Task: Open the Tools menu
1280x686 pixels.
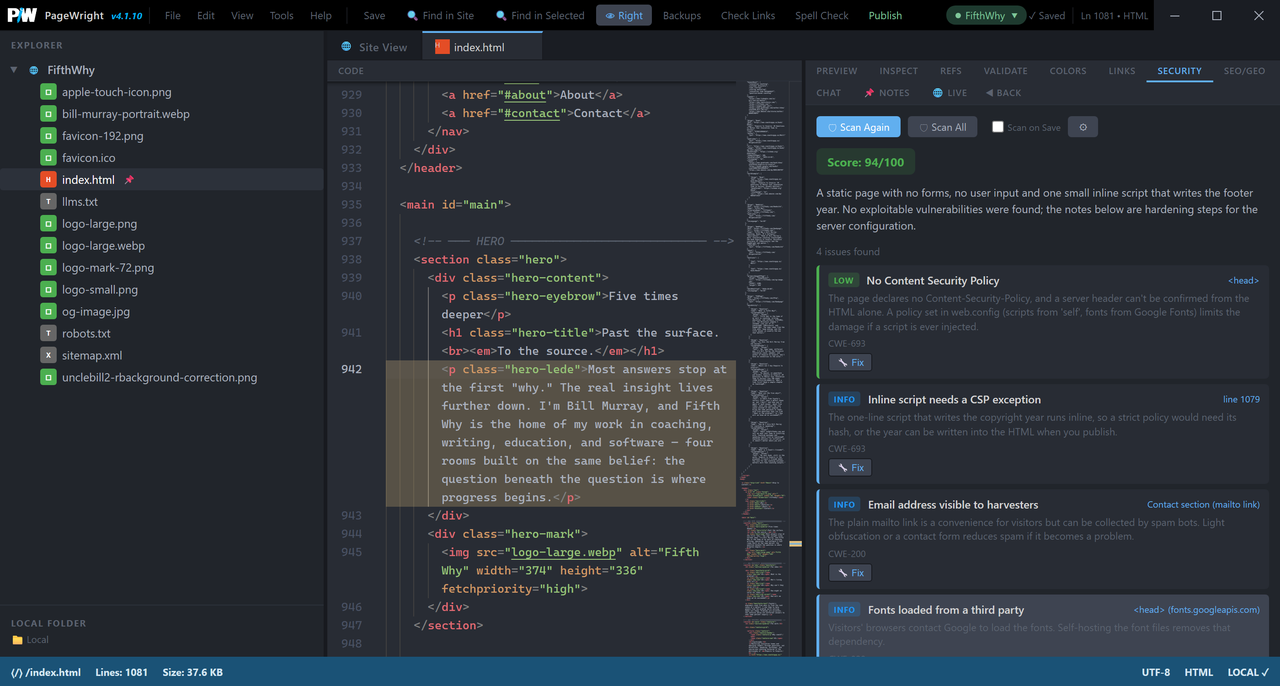Action: tap(282, 16)
